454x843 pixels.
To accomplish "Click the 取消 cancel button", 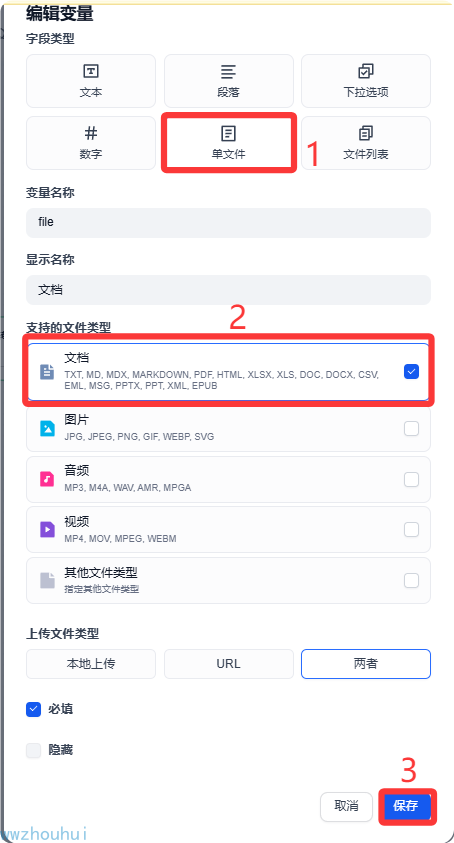I will (x=346, y=806).
